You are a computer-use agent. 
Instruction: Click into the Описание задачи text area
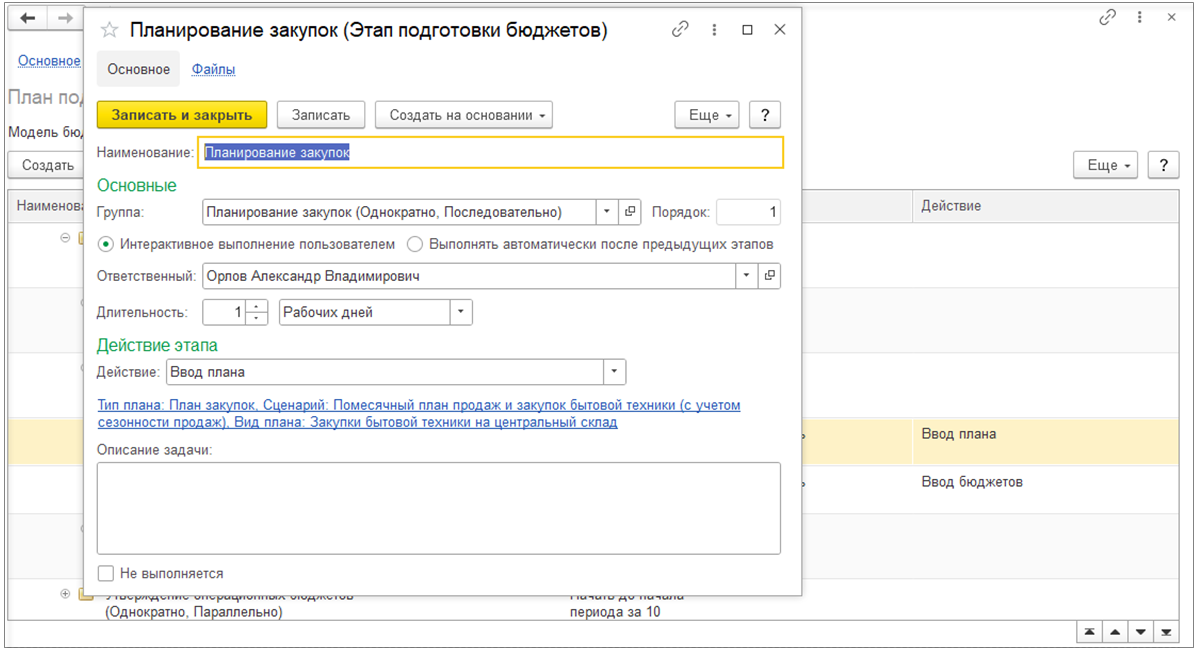[438, 507]
